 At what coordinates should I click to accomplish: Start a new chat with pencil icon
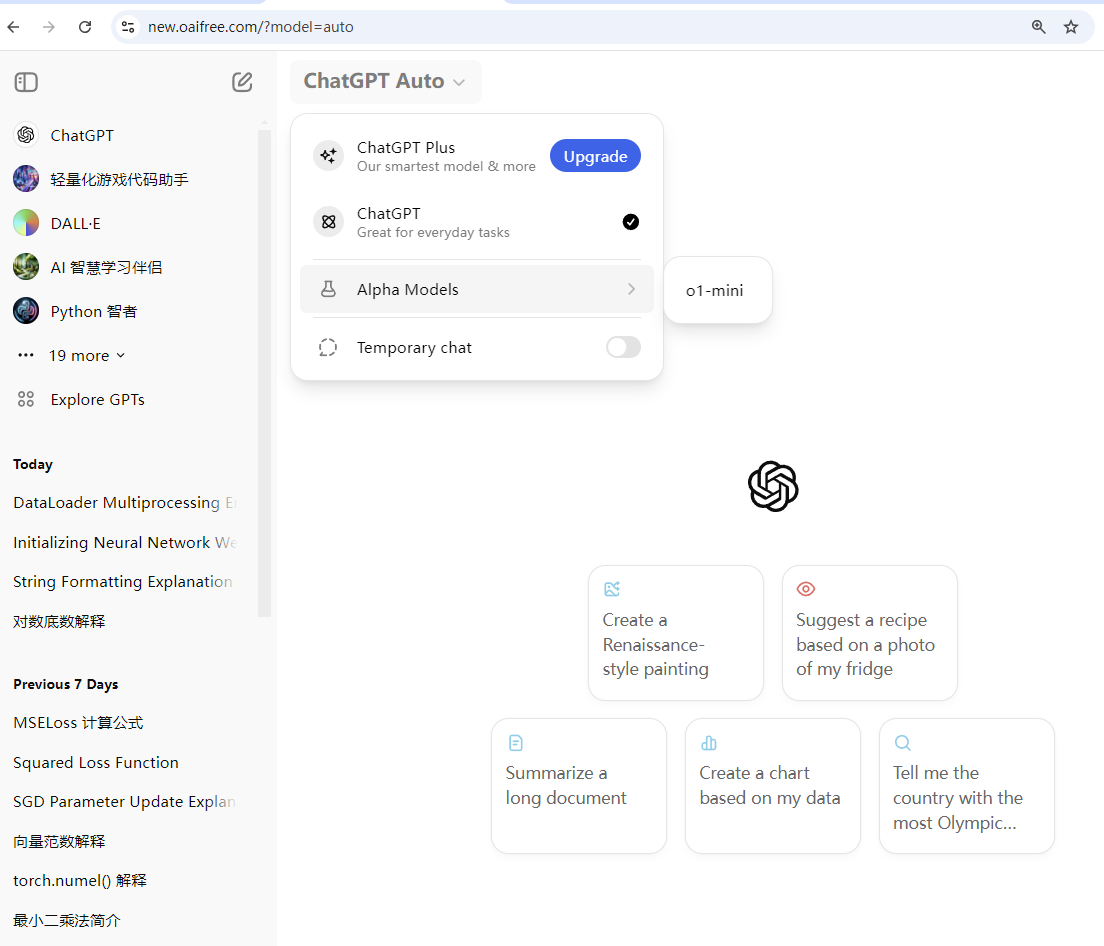[242, 82]
